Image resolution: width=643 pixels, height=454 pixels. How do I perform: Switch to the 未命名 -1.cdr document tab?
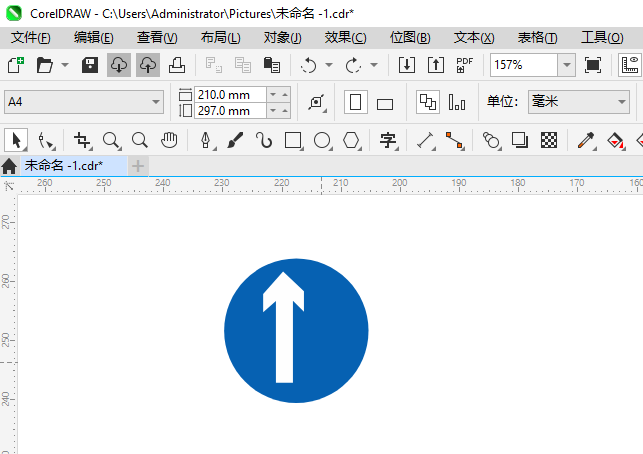(74, 166)
